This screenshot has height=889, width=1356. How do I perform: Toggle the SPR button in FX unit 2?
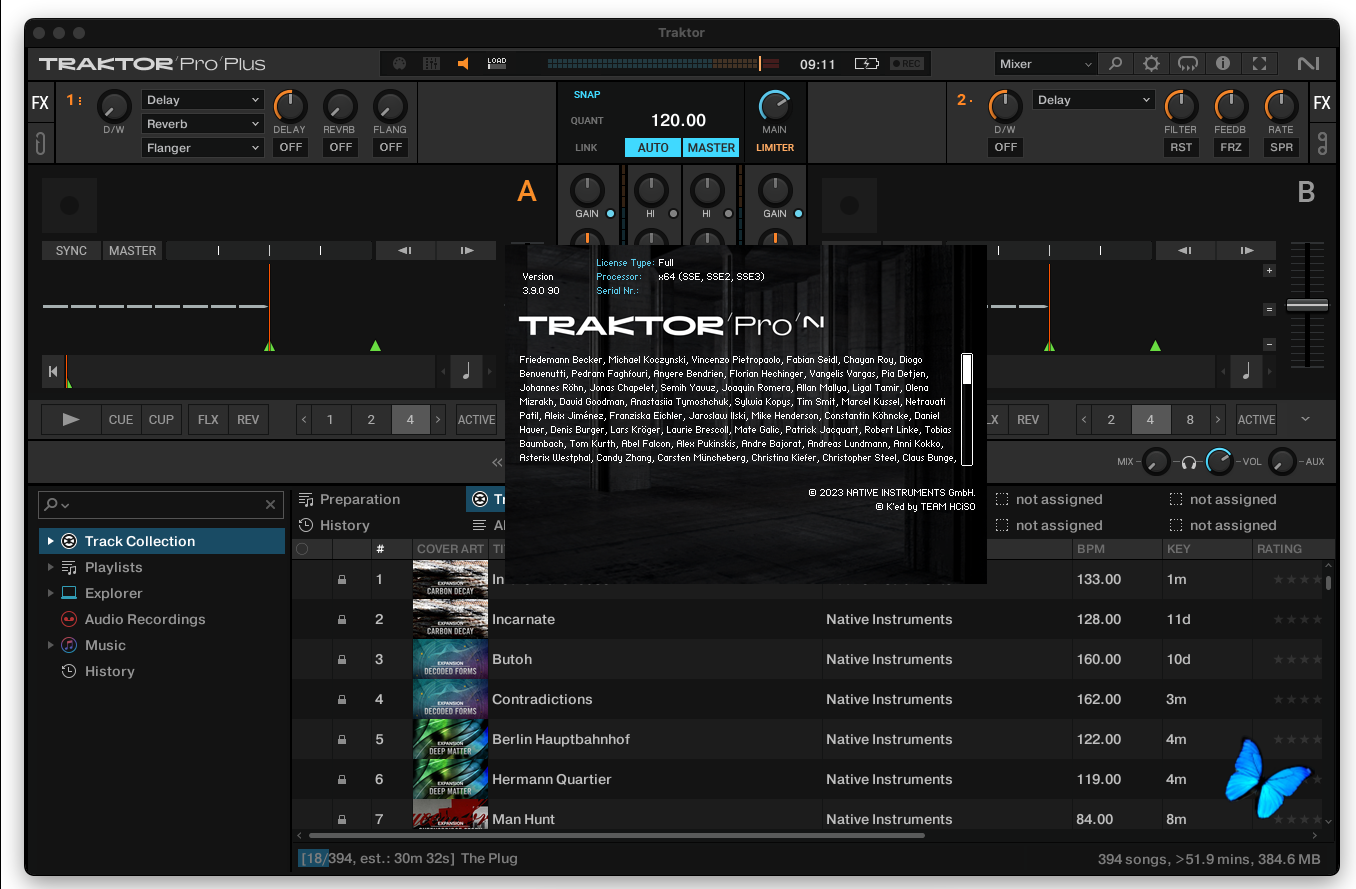coord(1281,147)
